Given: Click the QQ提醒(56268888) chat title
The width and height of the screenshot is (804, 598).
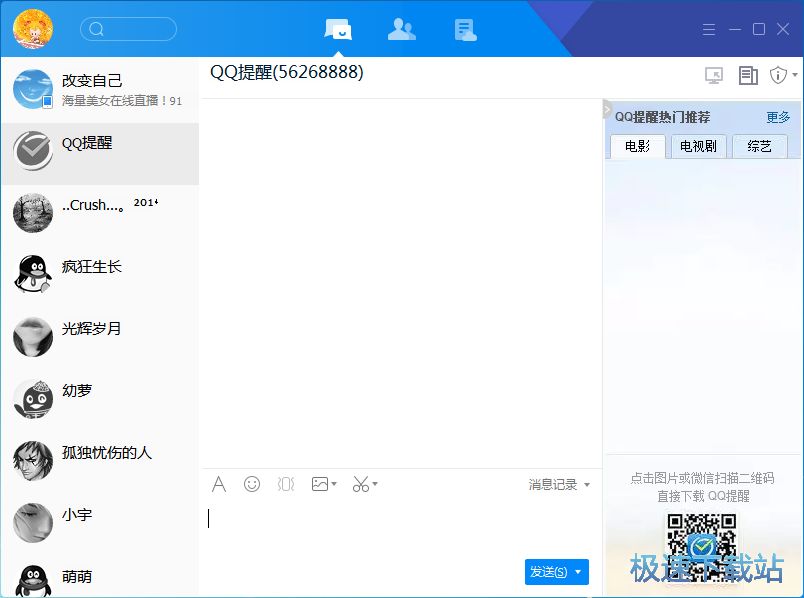Looking at the screenshot, I should click(x=287, y=72).
